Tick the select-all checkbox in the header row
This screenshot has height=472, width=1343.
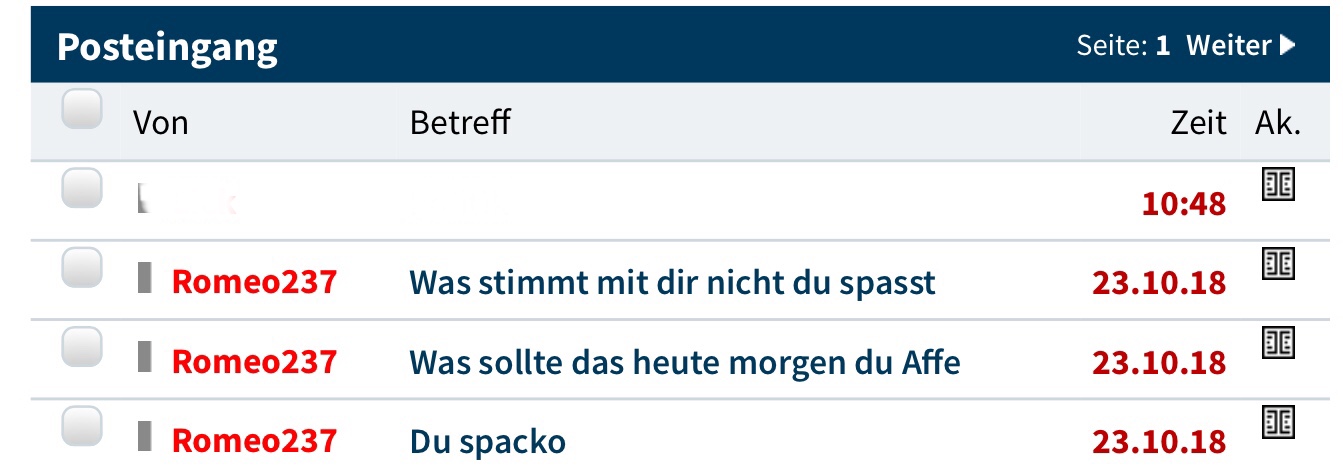coord(82,109)
